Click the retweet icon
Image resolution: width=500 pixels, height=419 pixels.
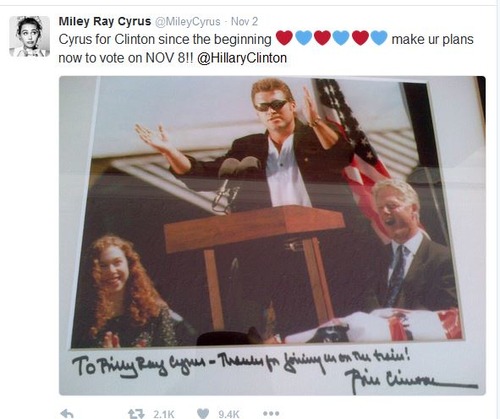137,414
